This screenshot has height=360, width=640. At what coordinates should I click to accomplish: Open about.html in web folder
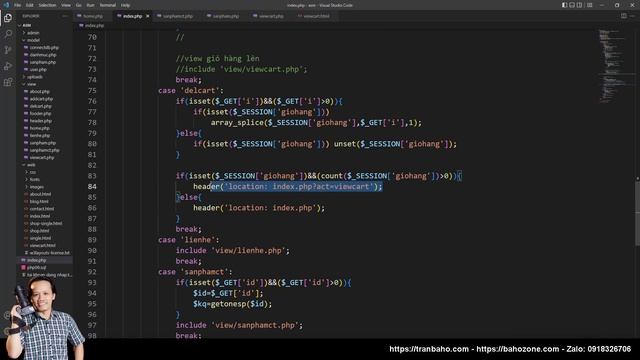point(40,194)
